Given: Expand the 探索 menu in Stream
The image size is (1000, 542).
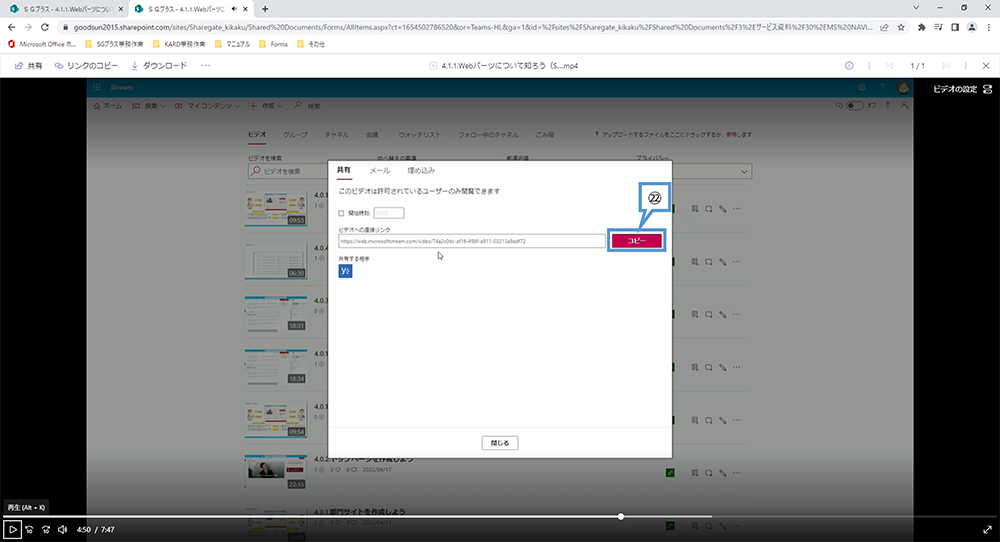Looking at the screenshot, I should tap(149, 106).
